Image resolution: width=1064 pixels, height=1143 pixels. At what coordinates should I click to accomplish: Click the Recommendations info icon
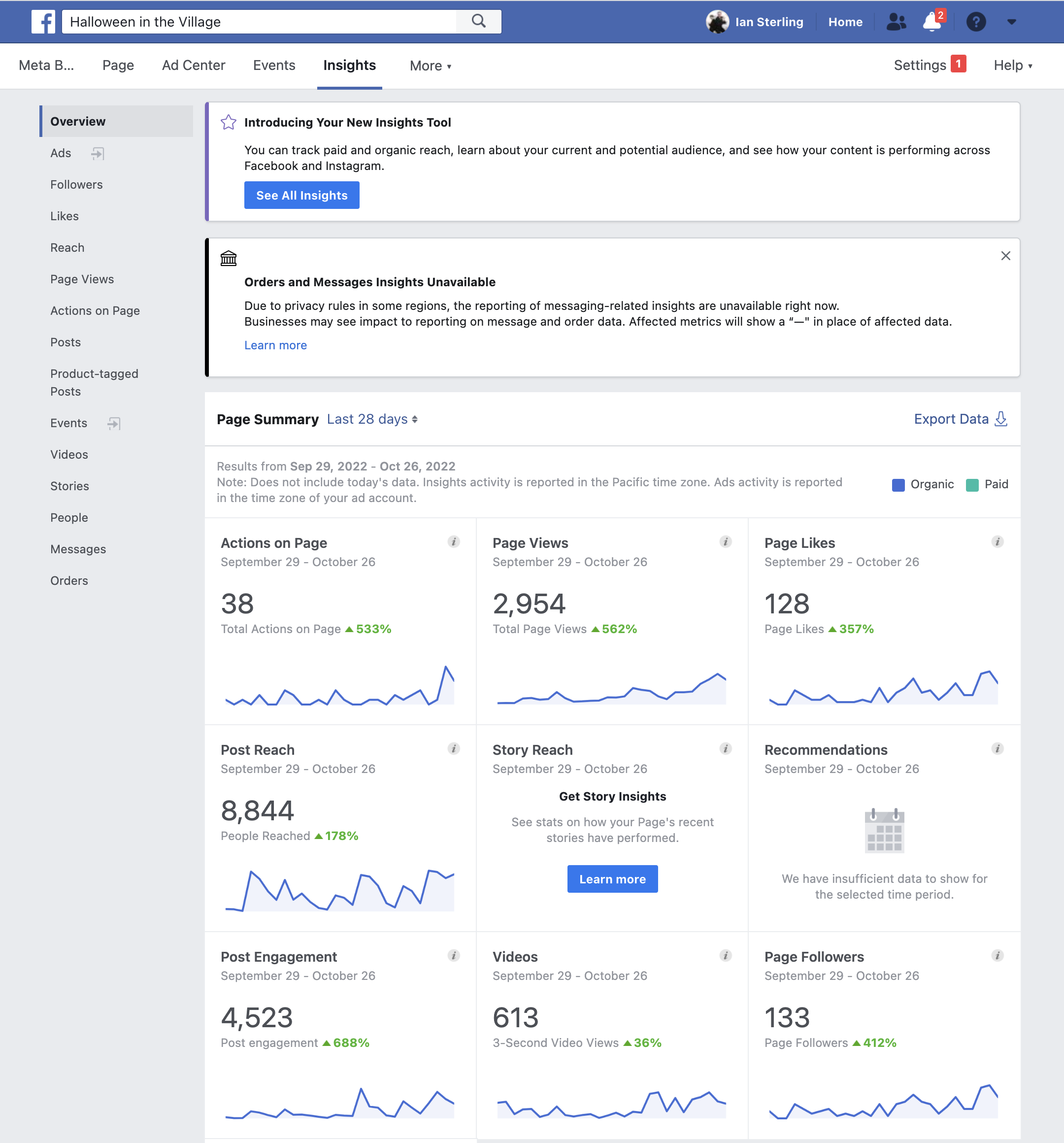pos(997,748)
